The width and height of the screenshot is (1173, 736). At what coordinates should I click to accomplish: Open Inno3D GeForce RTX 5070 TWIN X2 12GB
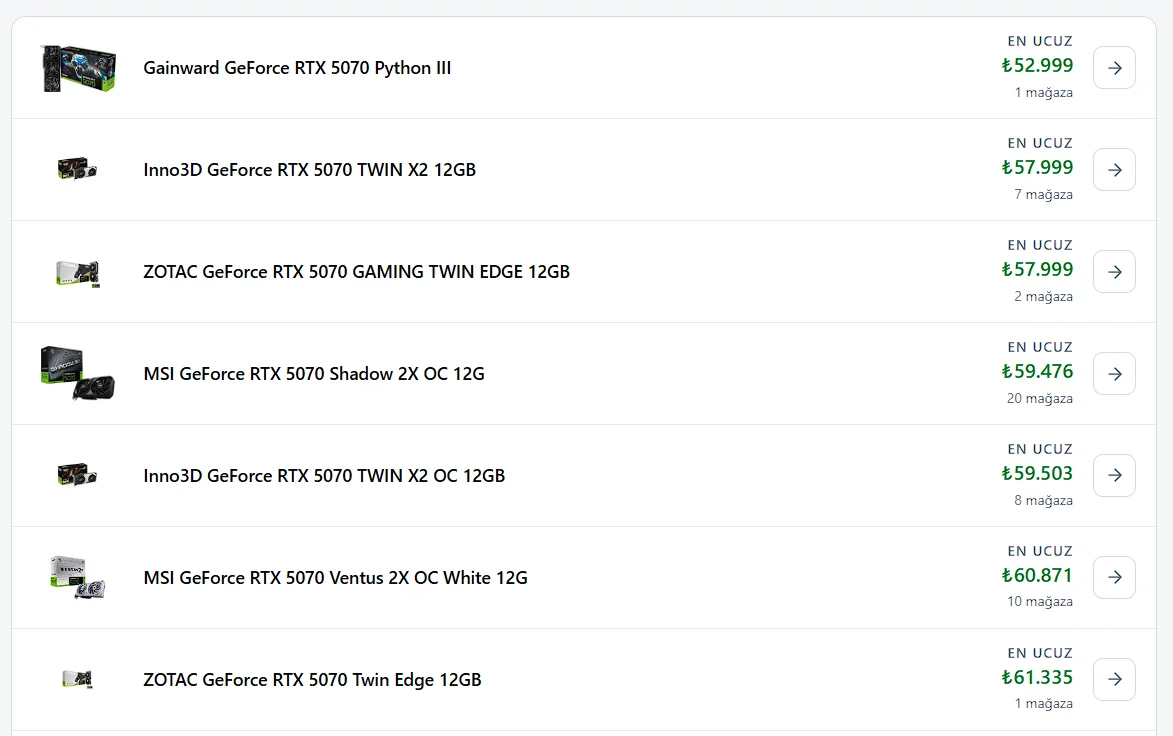tap(310, 170)
